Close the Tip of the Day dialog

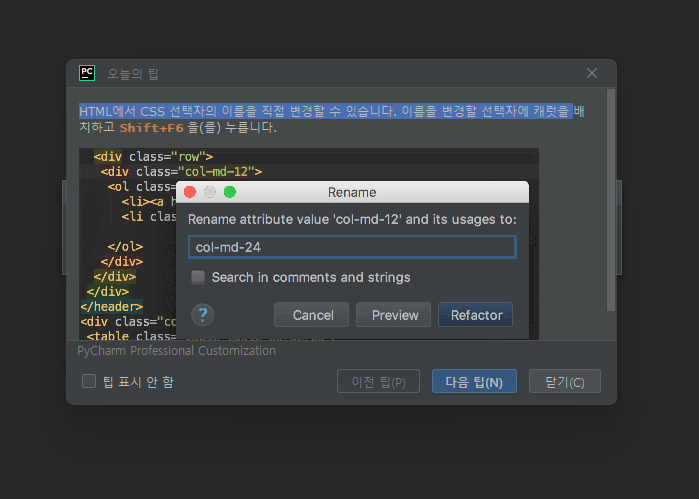click(592, 73)
